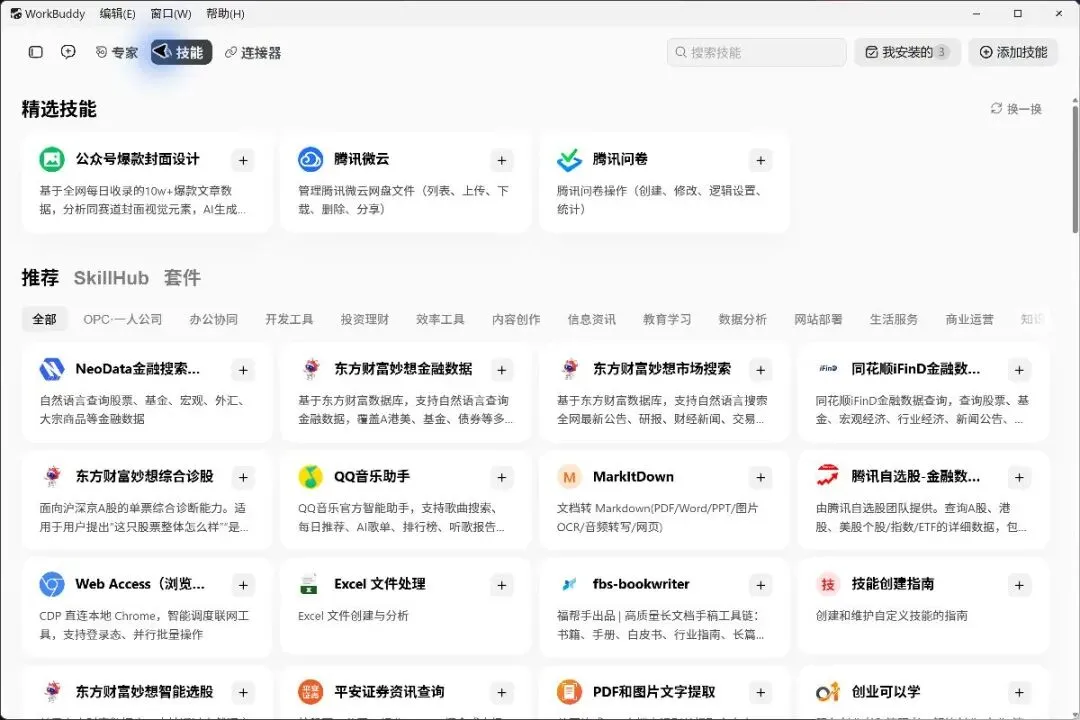The width and height of the screenshot is (1080, 720).
Task: Open fbs-bookwriter skill card title
Action: [641, 584]
